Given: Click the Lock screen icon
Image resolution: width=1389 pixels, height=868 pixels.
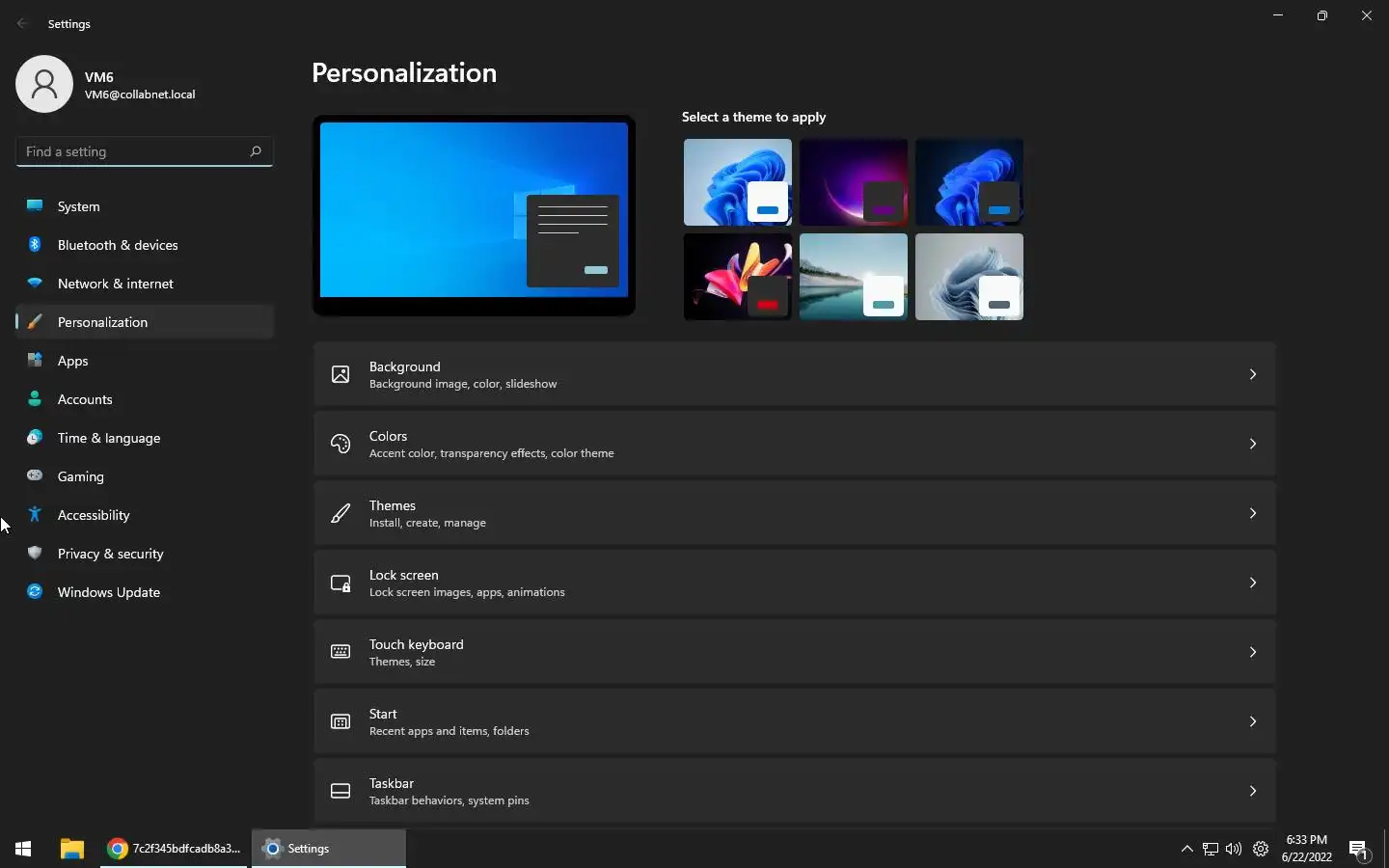Looking at the screenshot, I should [340, 583].
